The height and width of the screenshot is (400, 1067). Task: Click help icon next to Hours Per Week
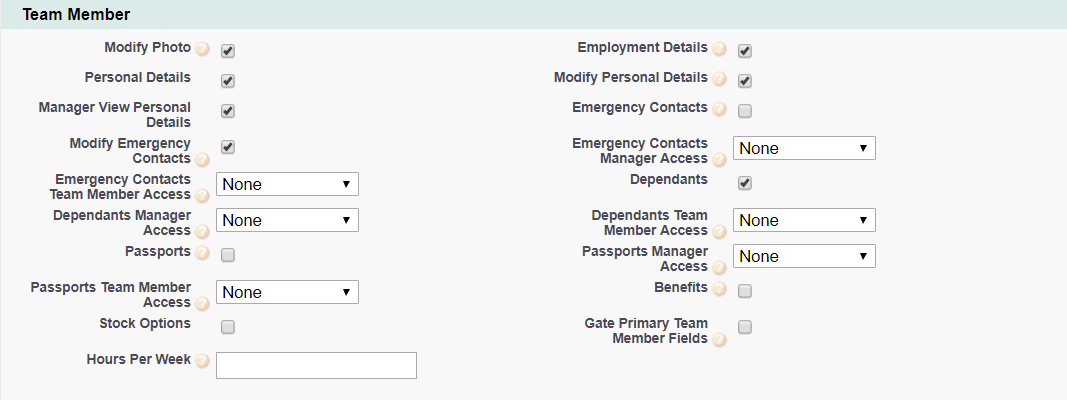click(203, 361)
